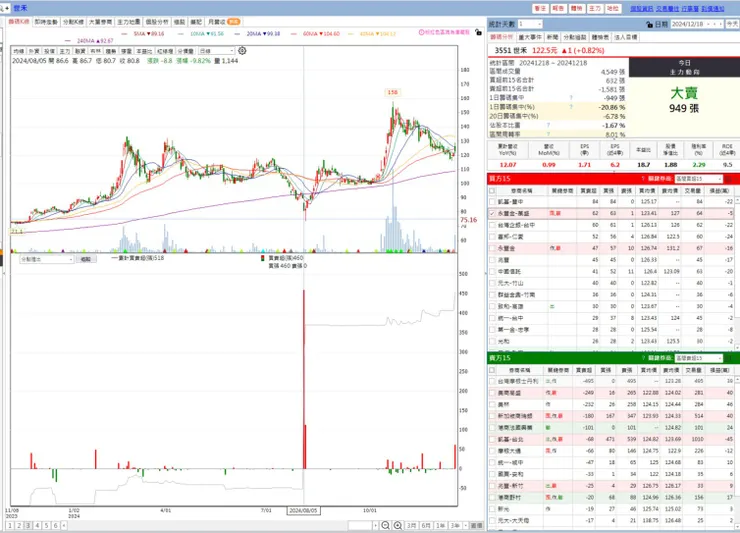Image resolution: width=740 pixels, height=533 pixels.
Task: Open the 賣方15 關鍵券商 dropdown
Action: click(698, 358)
